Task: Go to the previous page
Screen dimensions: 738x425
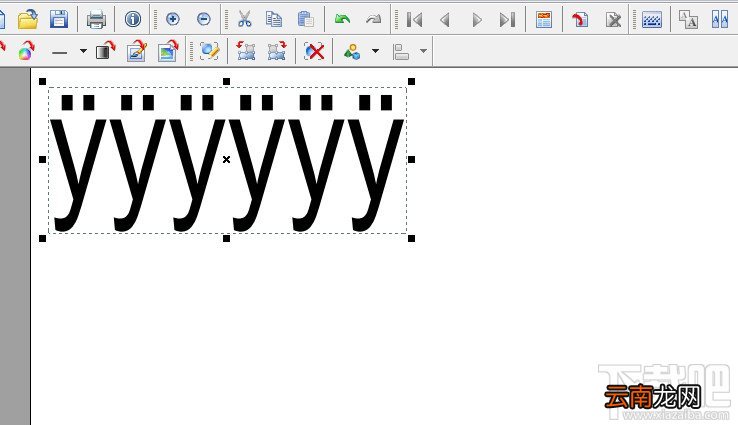Action: pyautogui.click(x=445, y=20)
